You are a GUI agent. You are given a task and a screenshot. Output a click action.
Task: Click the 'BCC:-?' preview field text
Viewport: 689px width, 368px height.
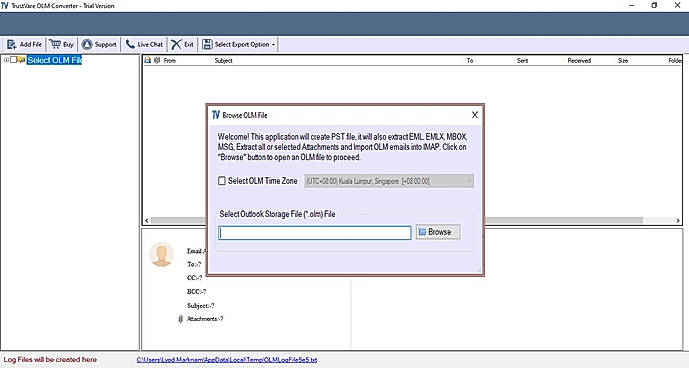tap(196, 291)
